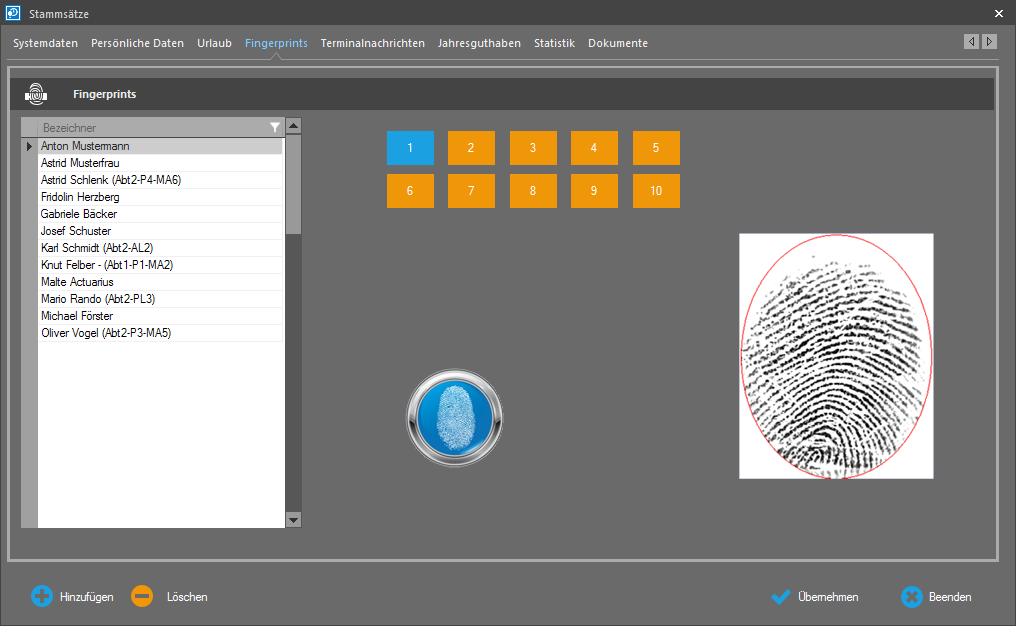Viewport: 1016px width, 626px height.
Task: Select employee Gabriele Bäcker in list
Action: pos(79,214)
